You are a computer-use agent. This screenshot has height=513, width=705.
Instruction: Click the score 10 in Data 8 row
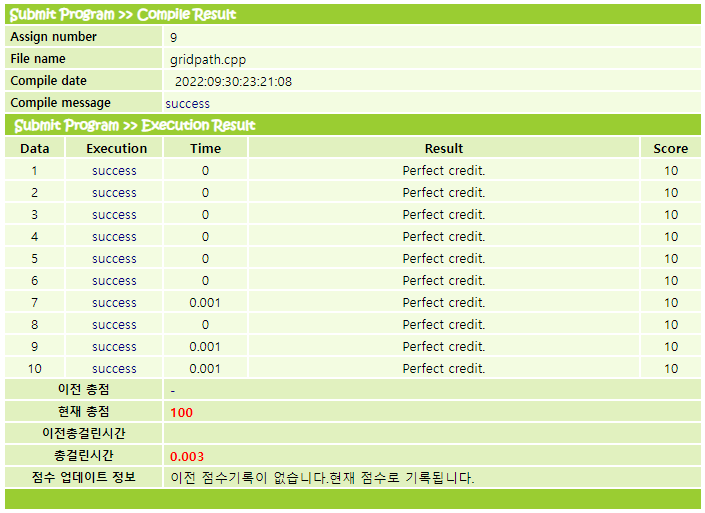[x=671, y=325]
